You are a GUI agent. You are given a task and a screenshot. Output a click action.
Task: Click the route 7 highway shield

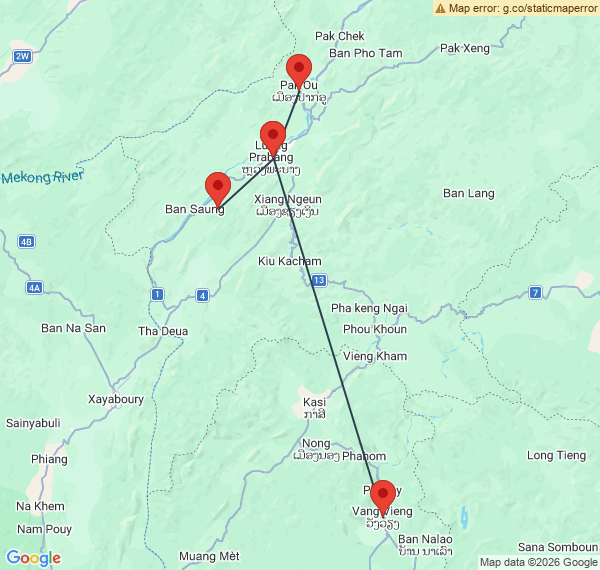click(x=535, y=293)
